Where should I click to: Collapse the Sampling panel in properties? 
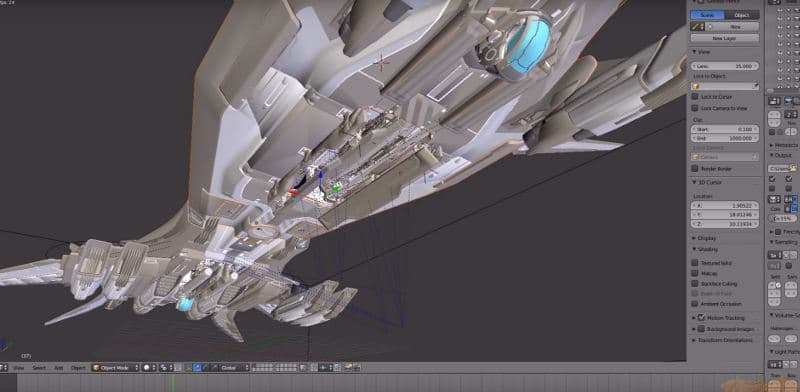pyautogui.click(x=771, y=242)
